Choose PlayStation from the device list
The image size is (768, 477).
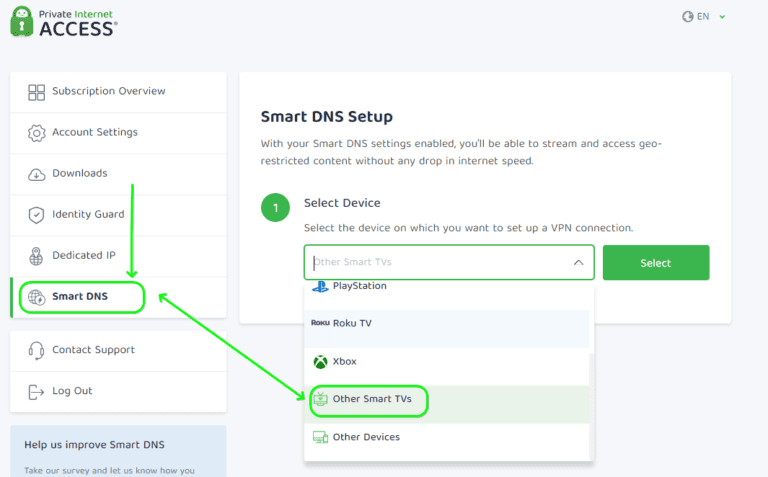[359, 287]
